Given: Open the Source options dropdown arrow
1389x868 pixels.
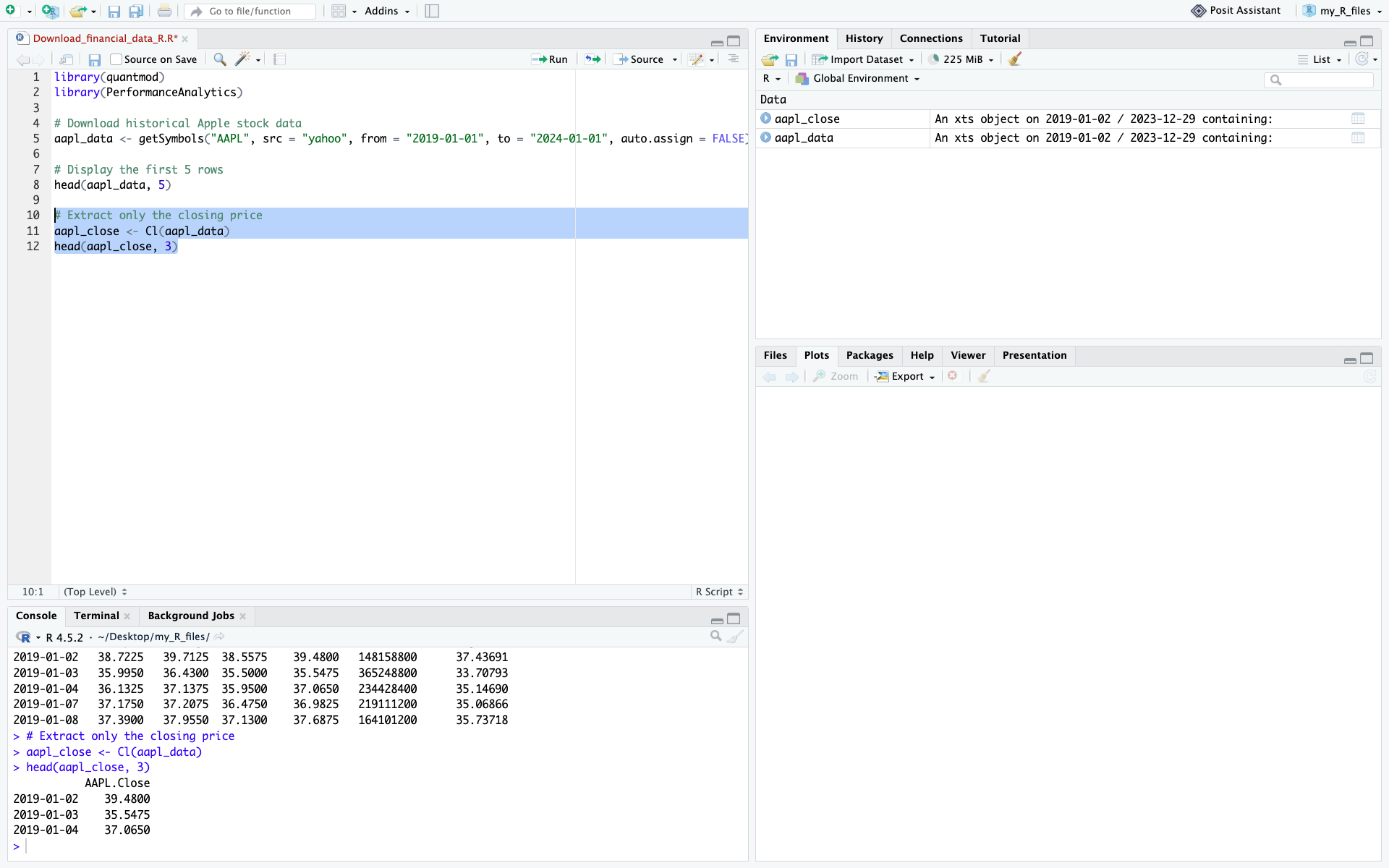Looking at the screenshot, I should pyautogui.click(x=675, y=59).
